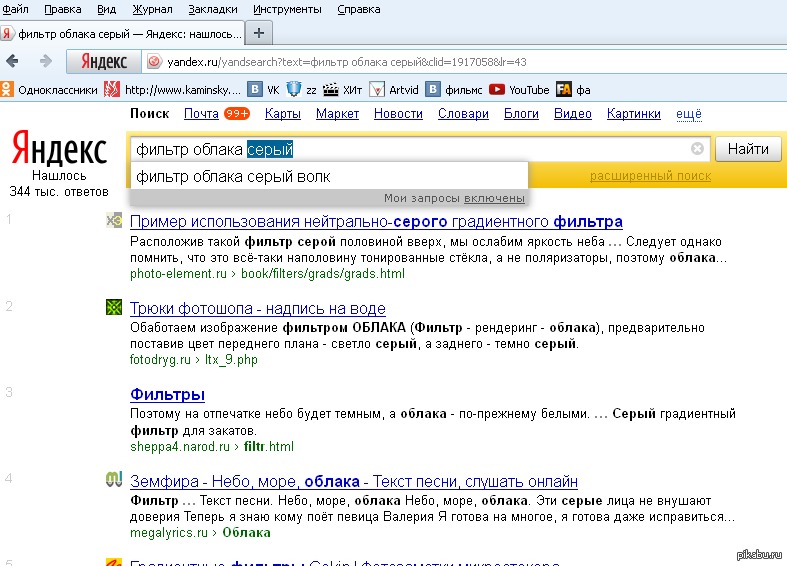
Task: Click the browser back arrow button
Action: (16, 61)
